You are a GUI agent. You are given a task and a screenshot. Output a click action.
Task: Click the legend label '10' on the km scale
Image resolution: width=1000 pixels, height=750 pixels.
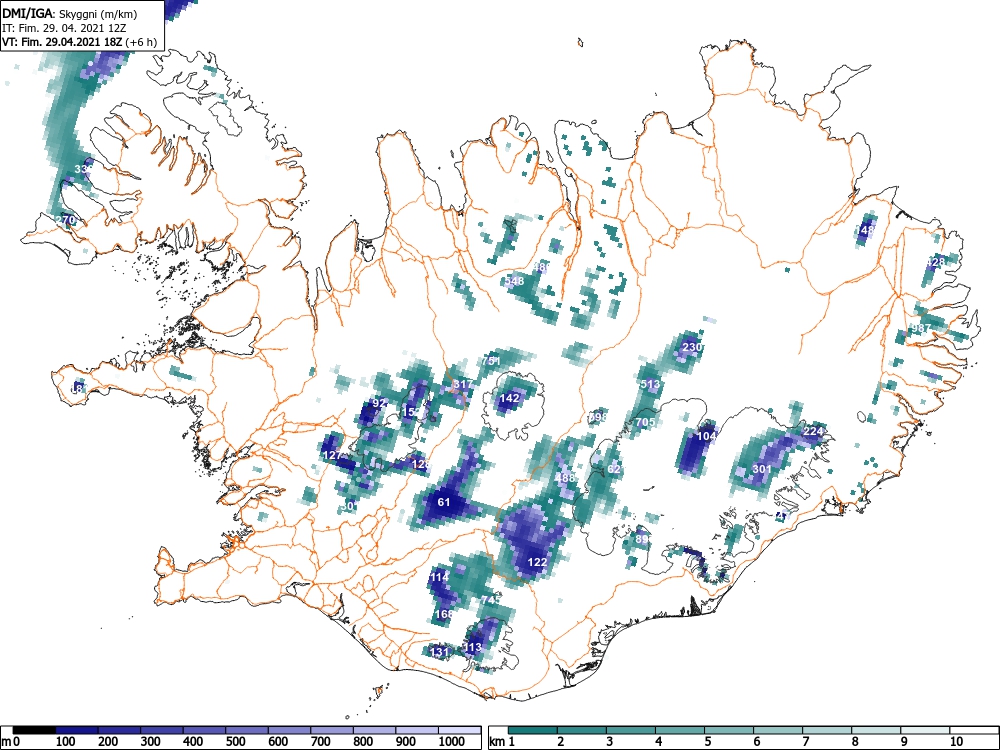click(956, 742)
